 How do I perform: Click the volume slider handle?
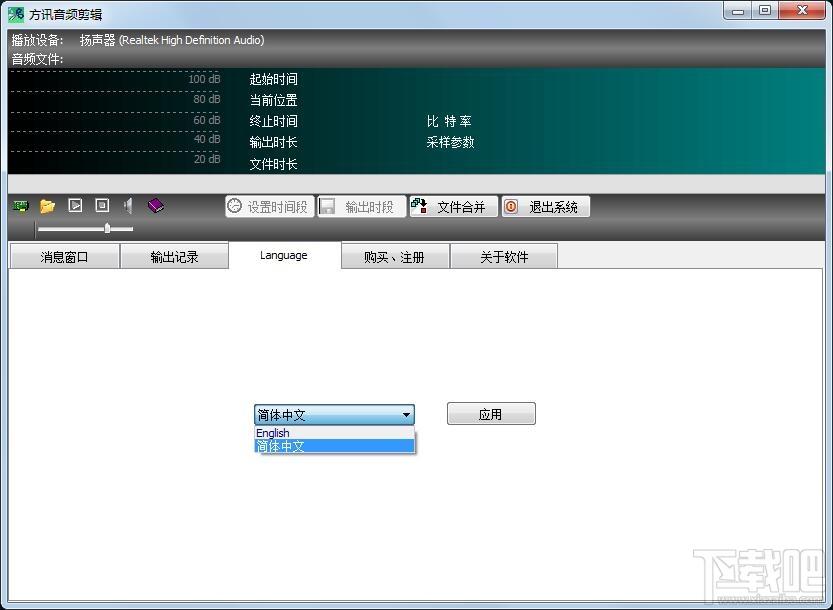pyautogui.click(x=107, y=228)
